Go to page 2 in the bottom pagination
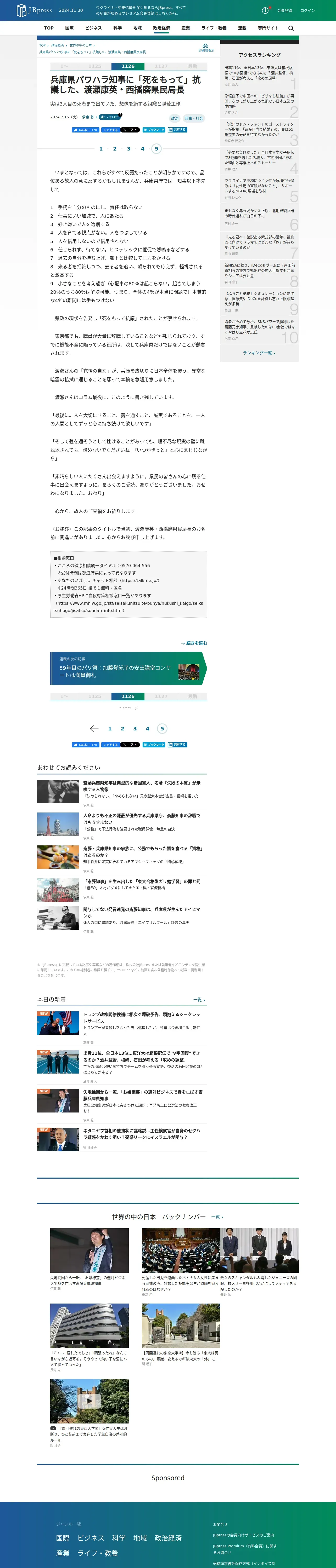This screenshot has height=1568, width=336. 122,729
